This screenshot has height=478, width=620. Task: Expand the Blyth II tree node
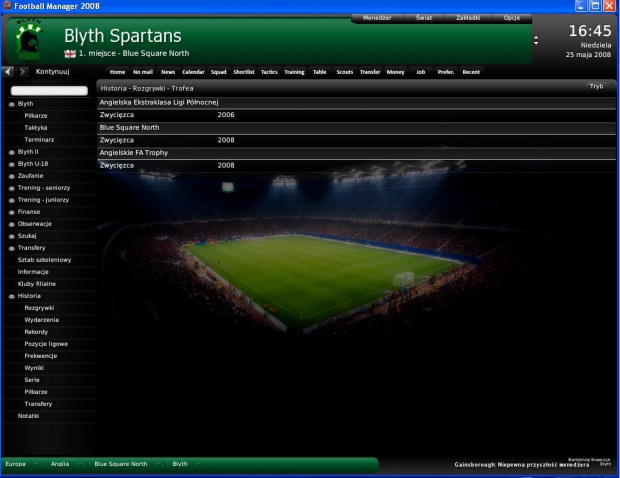click(12, 152)
